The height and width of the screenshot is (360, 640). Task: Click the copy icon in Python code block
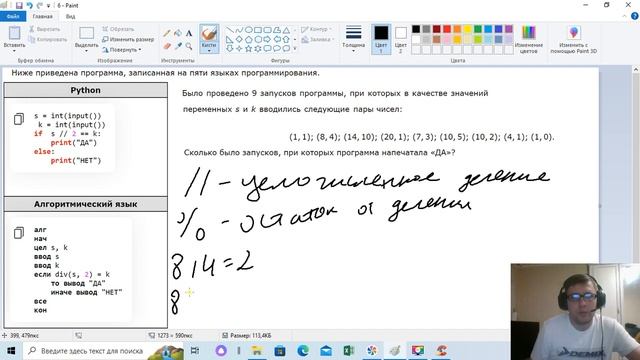click(x=19, y=119)
